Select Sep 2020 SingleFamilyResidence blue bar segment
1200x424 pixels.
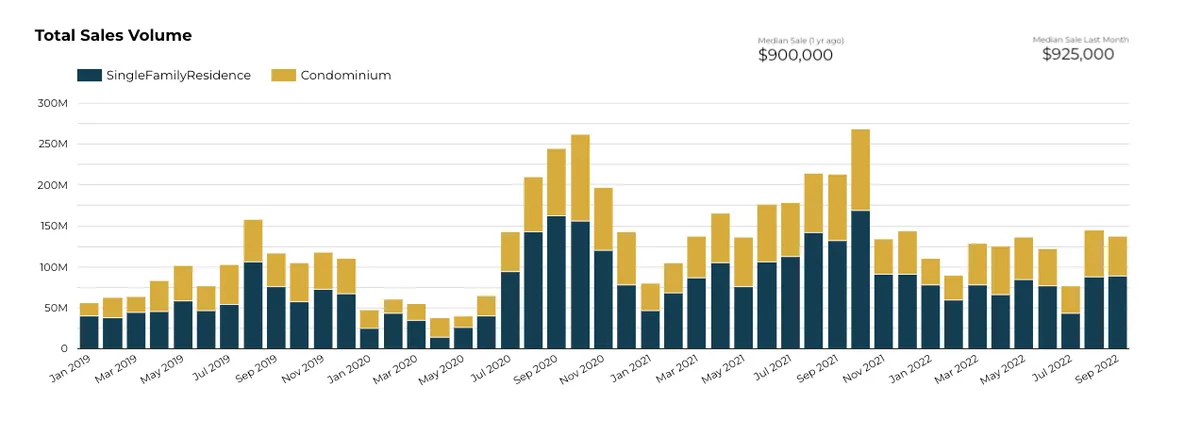pos(557,282)
